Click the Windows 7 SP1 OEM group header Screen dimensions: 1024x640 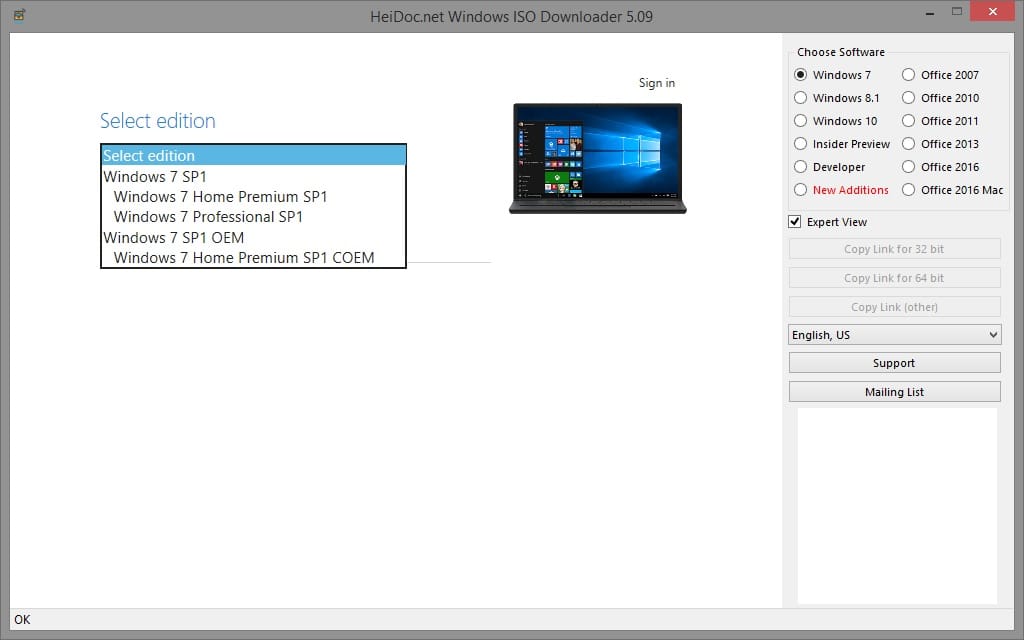pos(253,237)
